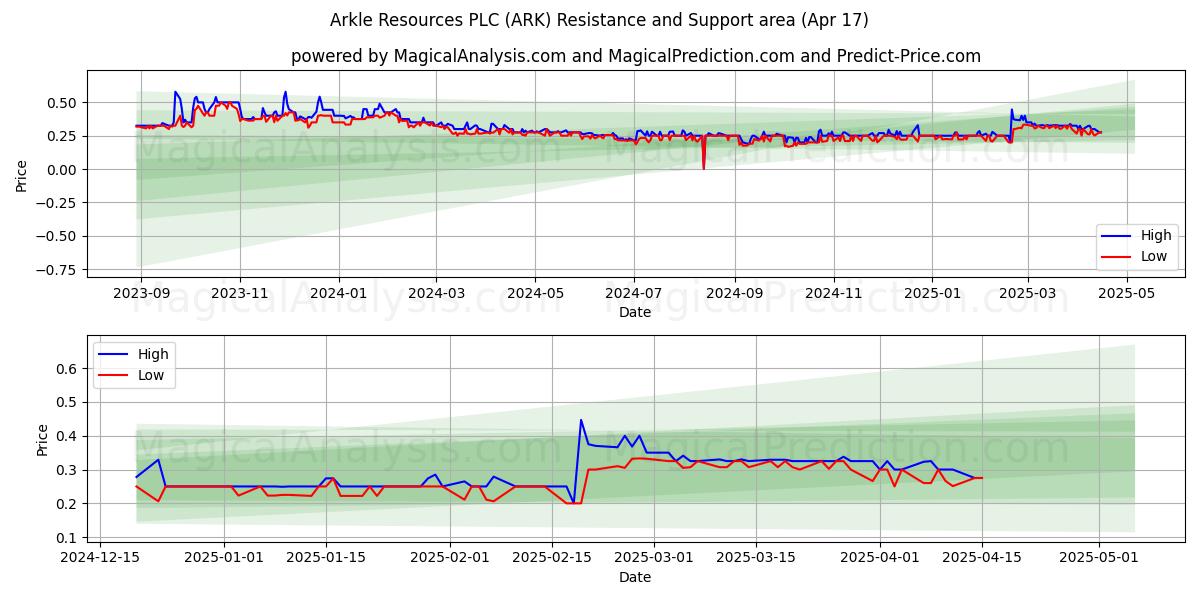Click the '2025-04-15' tick label
The height and width of the screenshot is (600, 1200).
click(x=982, y=558)
